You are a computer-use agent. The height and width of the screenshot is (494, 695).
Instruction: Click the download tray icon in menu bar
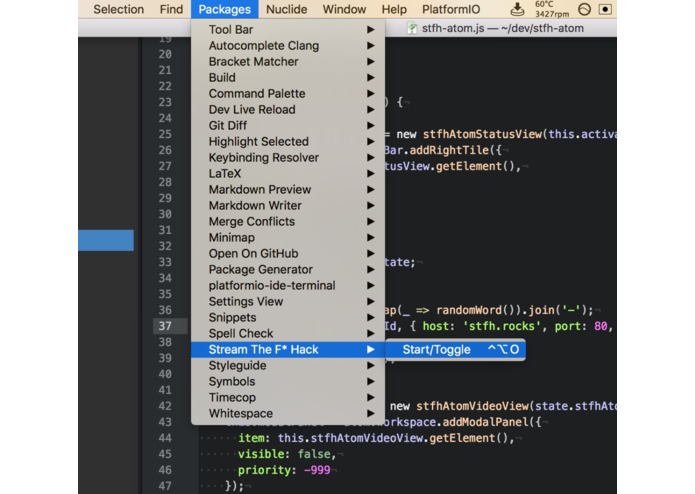click(x=517, y=9)
